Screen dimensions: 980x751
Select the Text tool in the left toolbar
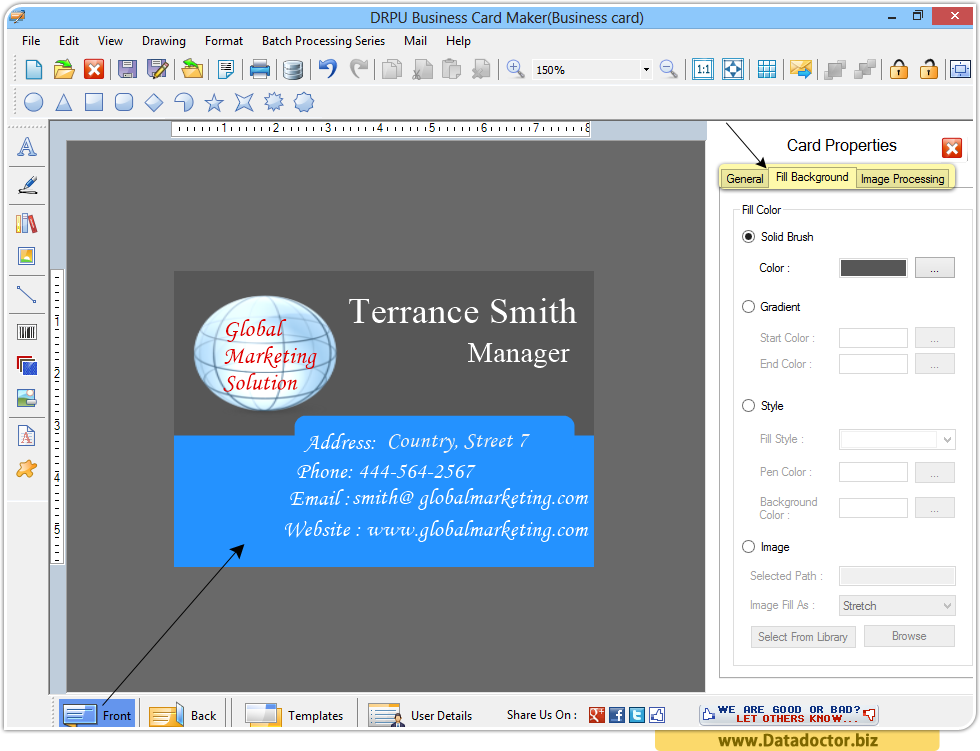tap(27, 147)
